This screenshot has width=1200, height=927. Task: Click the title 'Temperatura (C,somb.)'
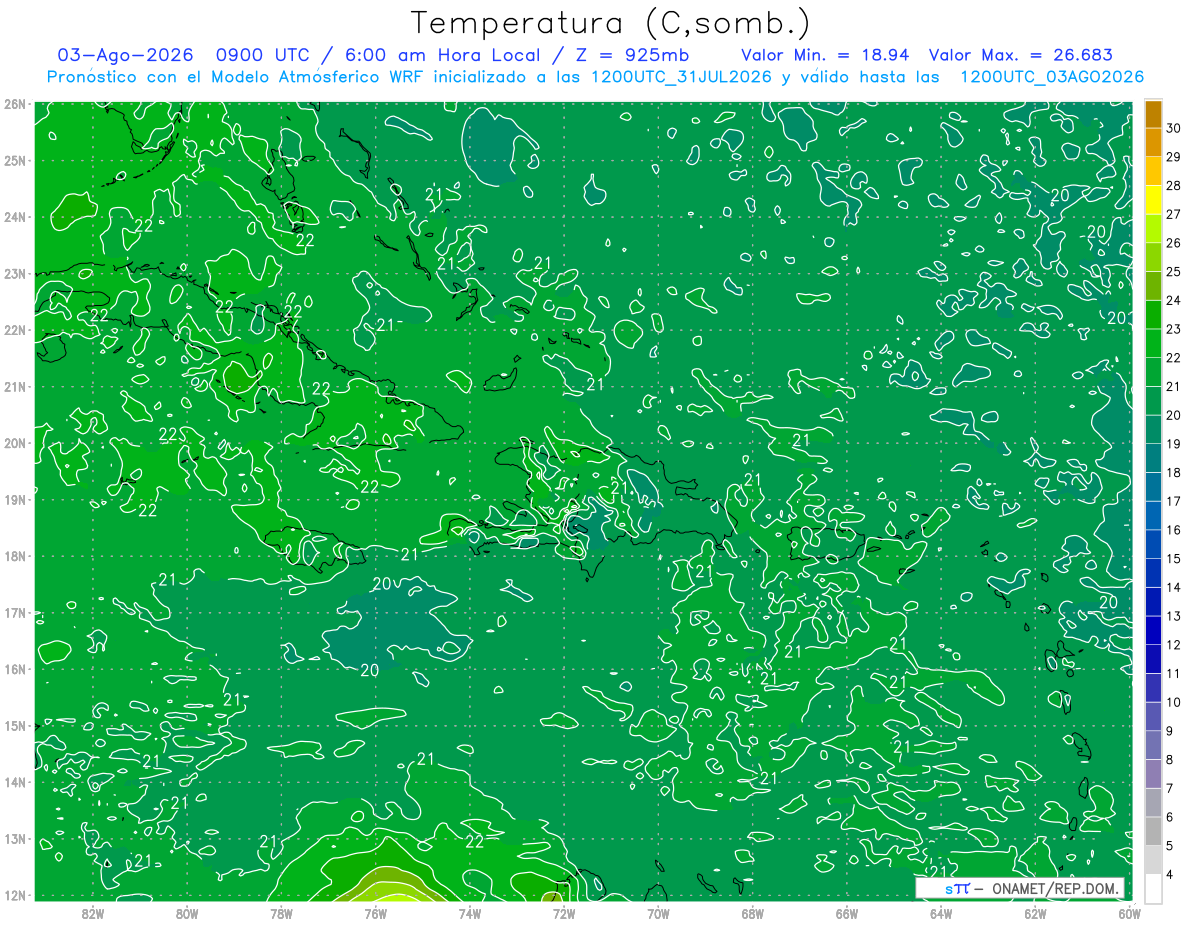point(611,23)
